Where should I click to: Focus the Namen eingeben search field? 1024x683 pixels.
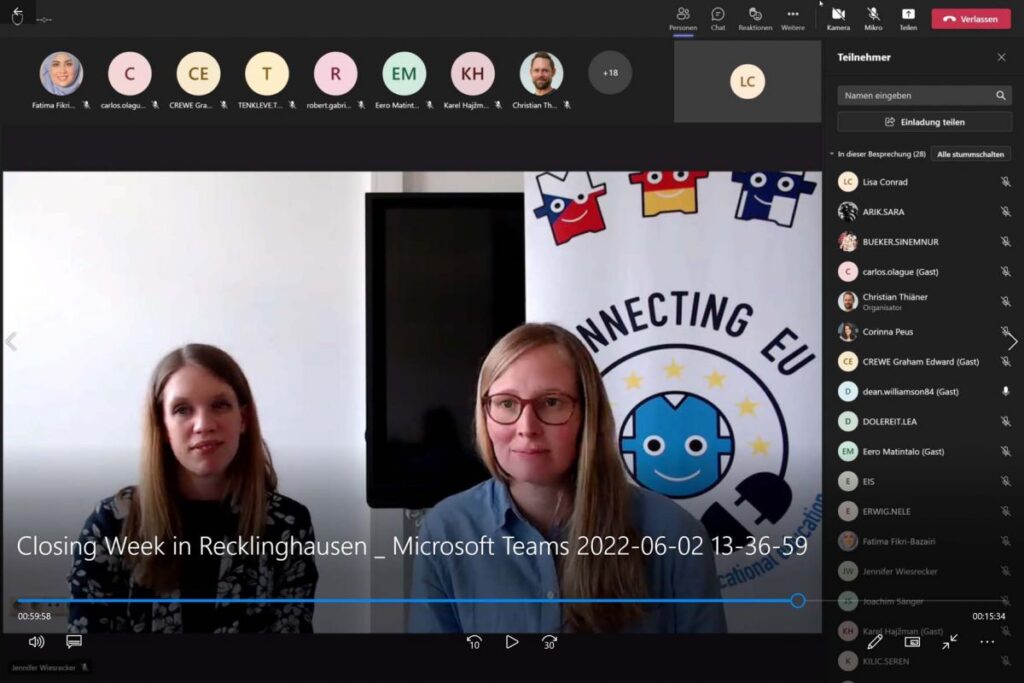point(924,95)
